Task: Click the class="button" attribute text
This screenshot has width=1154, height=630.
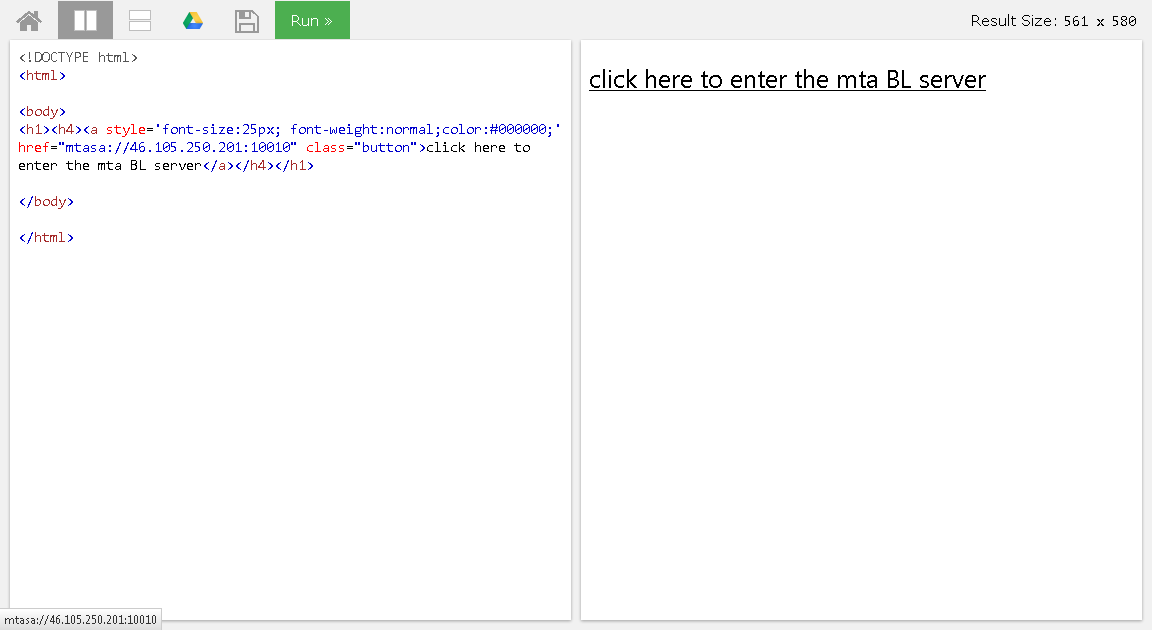Action: coord(362,147)
